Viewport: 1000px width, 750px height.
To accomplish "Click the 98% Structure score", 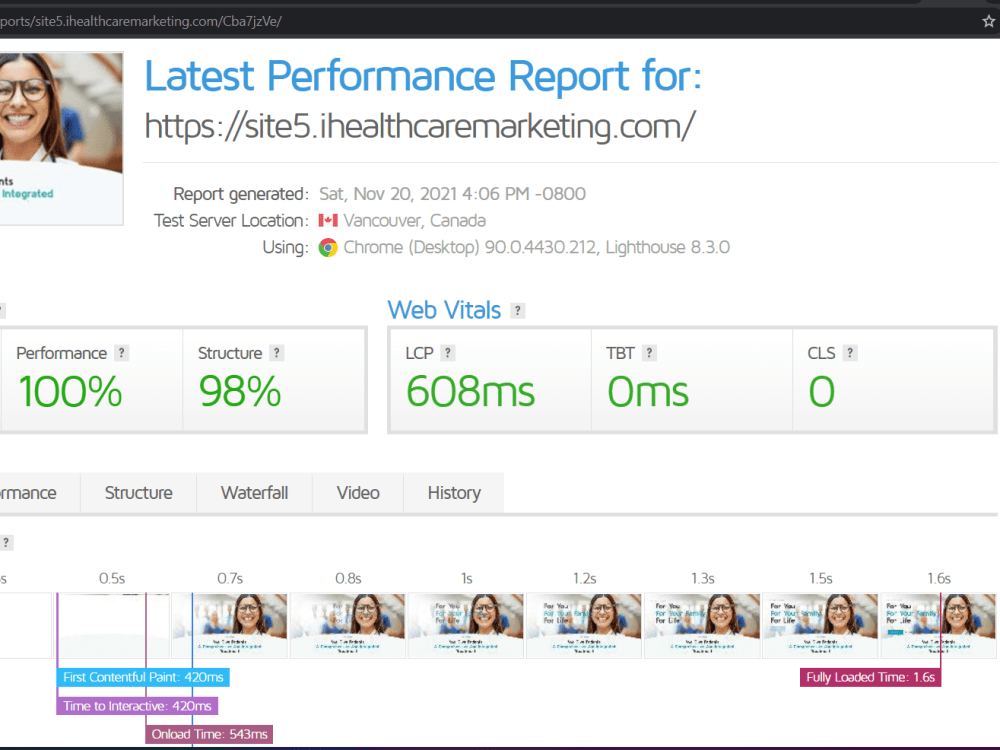I will click(240, 392).
